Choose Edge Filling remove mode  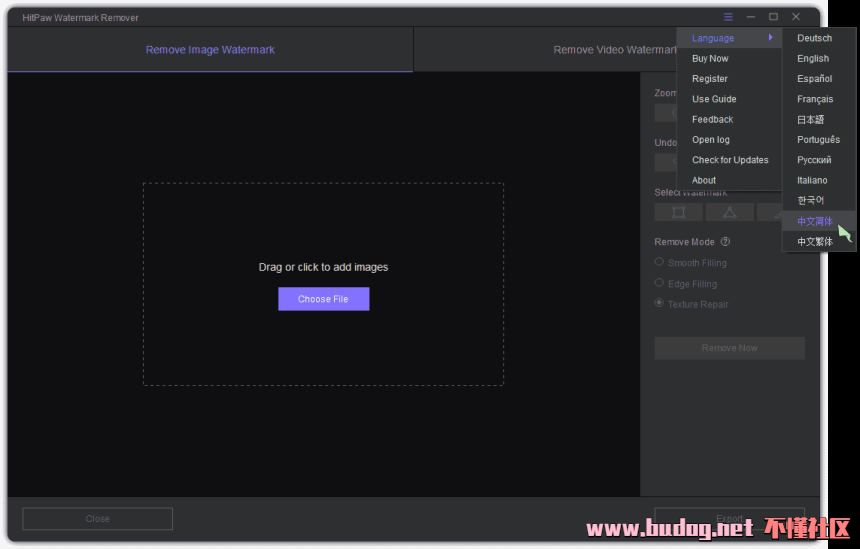[660, 283]
